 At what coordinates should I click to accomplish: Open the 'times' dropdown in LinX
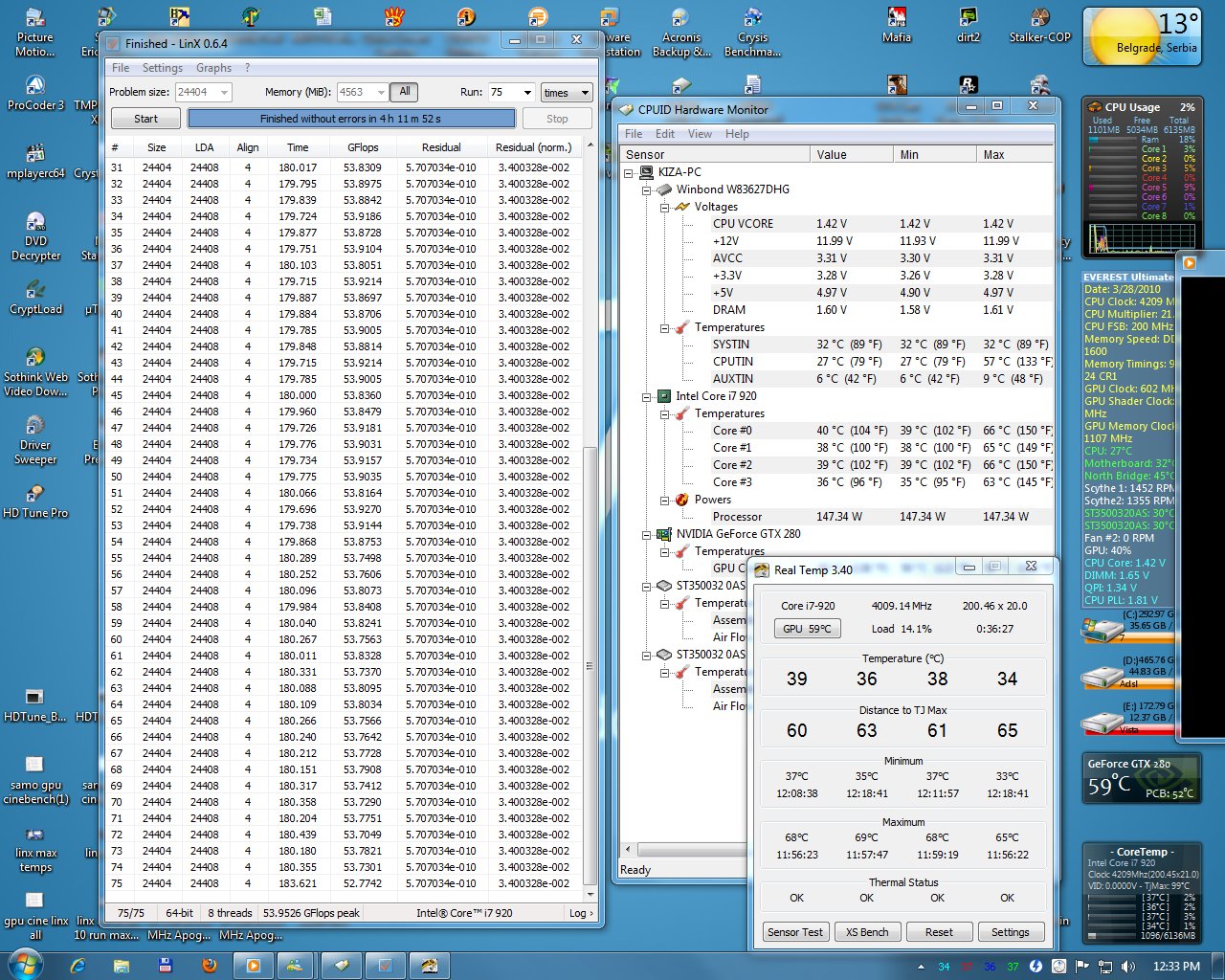tap(567, 92)
